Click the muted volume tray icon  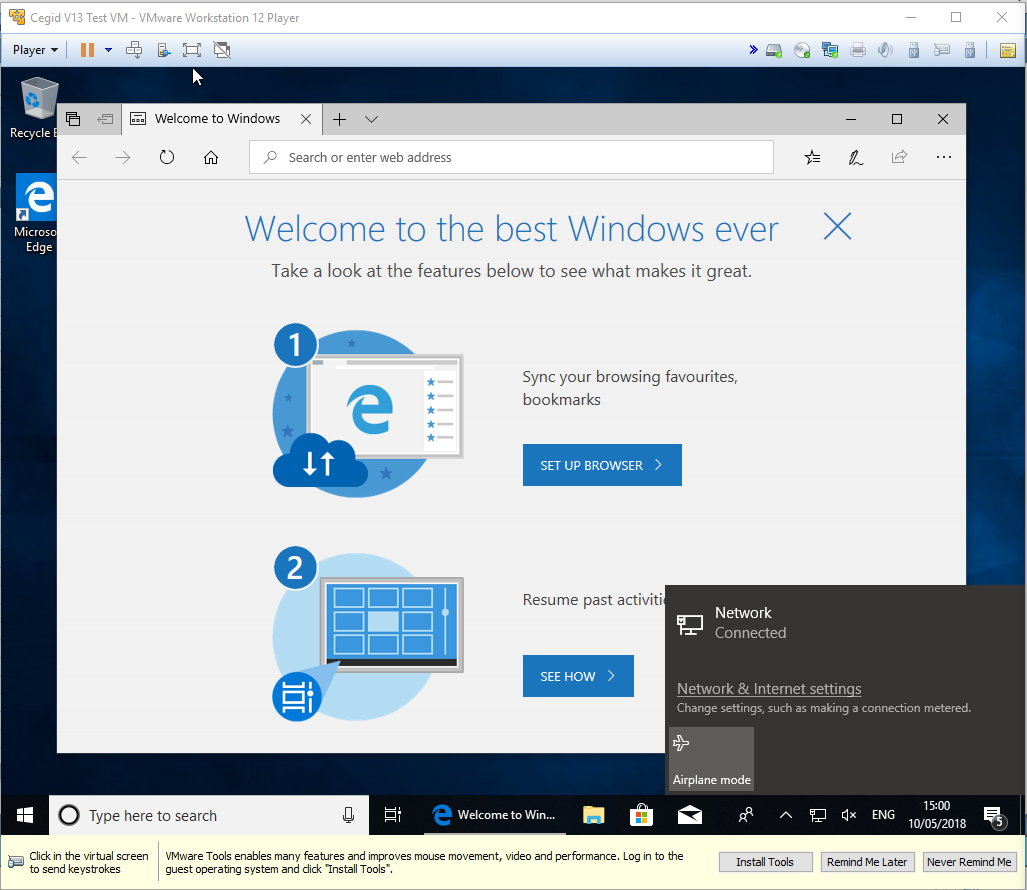(x=849, y=815)
